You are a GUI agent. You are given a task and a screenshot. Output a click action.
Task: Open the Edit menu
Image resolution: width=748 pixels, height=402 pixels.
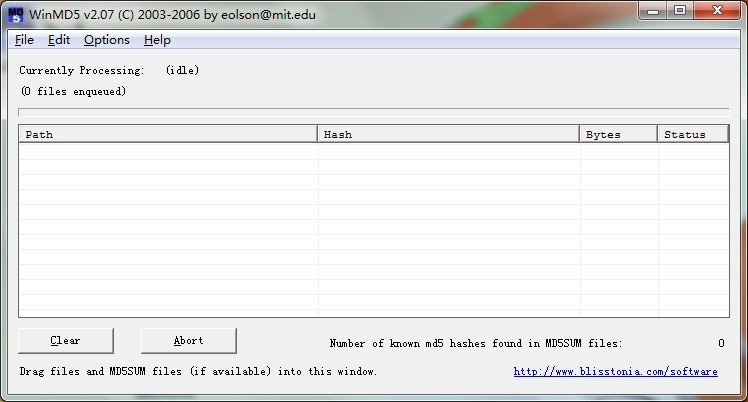(59, 40)
